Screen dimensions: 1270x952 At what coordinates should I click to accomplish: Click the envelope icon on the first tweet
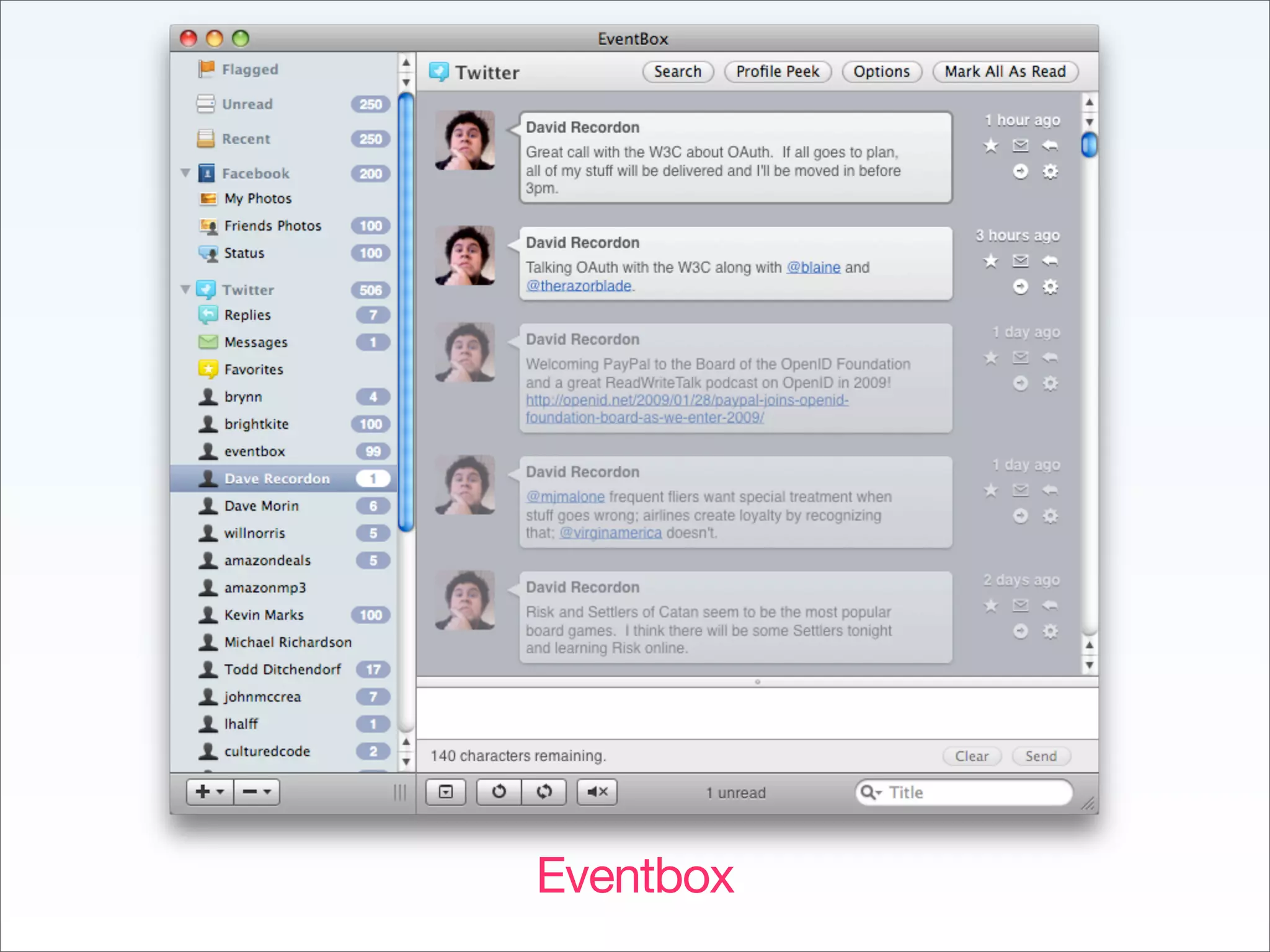(x=1020, y=146)
